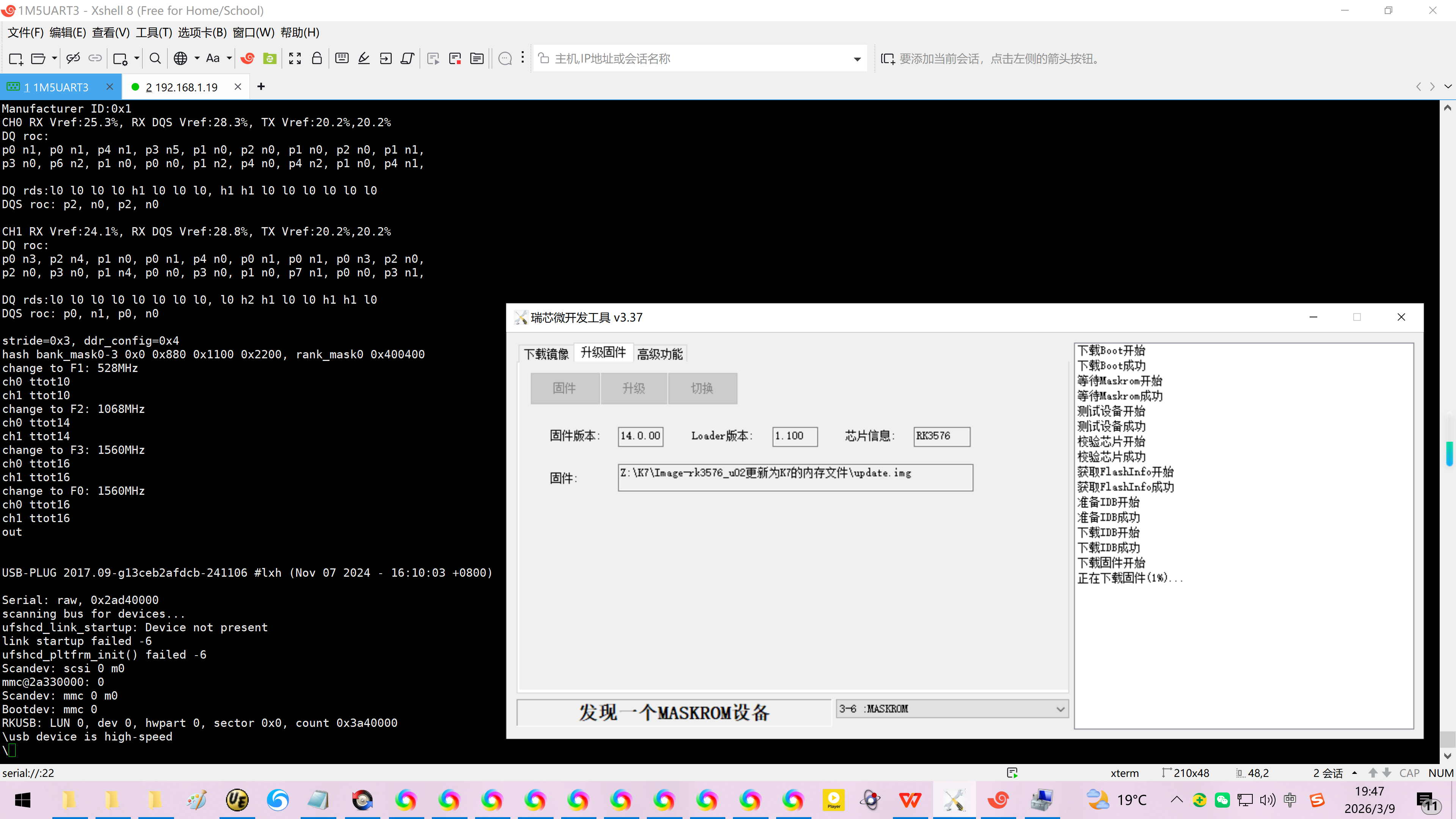Click the new session toolbar icon
This screenshot has width=1456, height=819.
pyautogui.click(x=15, y=59)
